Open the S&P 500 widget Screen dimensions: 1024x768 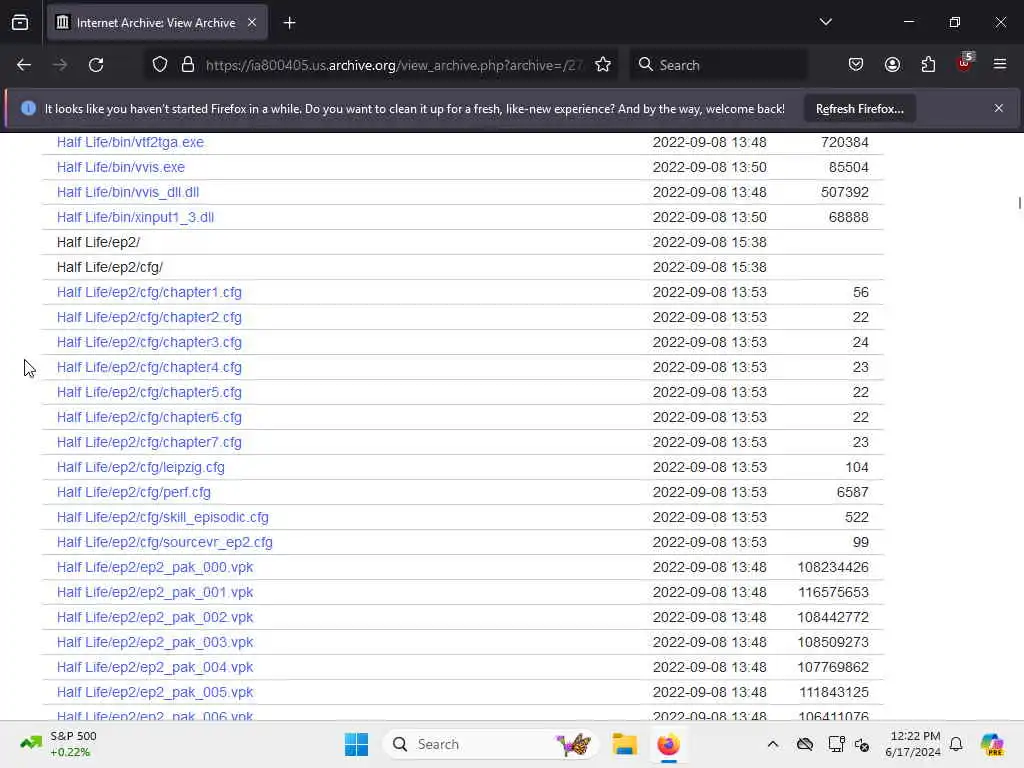coord(59,744)
